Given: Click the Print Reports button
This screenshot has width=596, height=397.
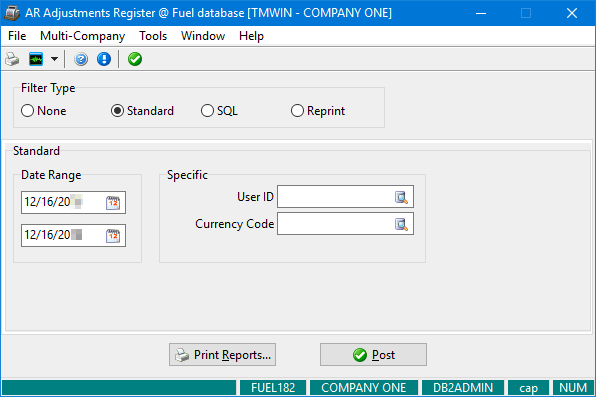Looking at the screenshot, I should 222,355.
